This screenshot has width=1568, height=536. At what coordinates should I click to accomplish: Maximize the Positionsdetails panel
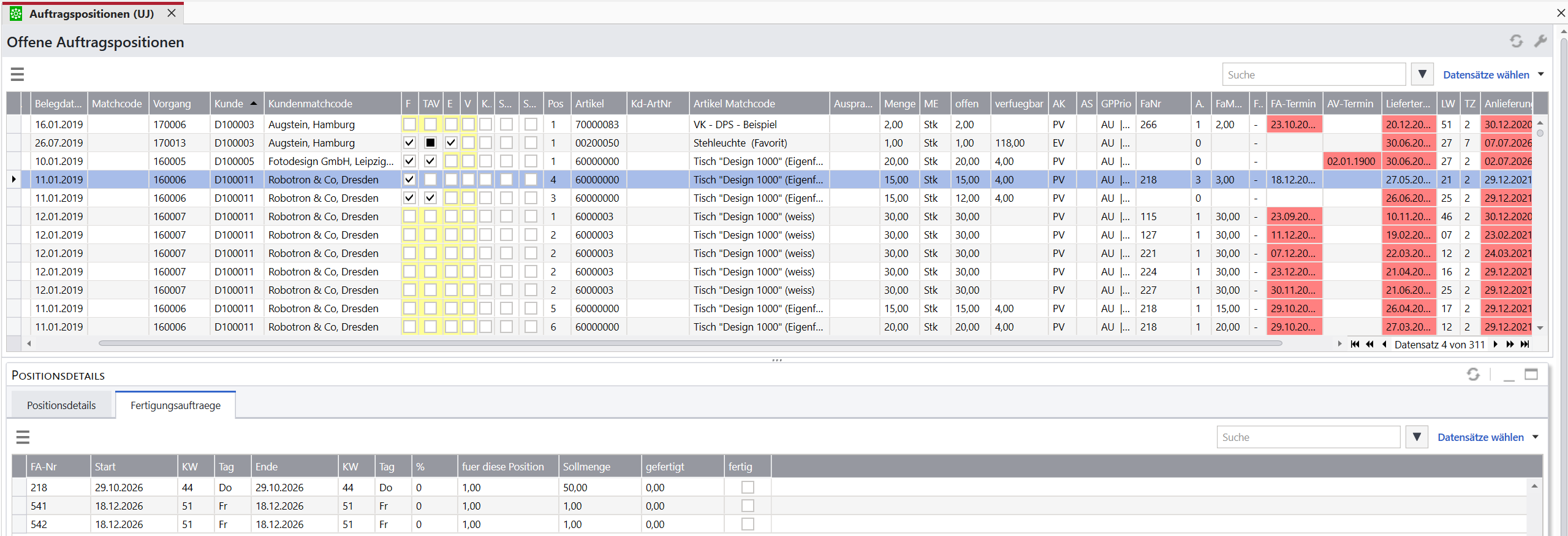[1531, 374]
